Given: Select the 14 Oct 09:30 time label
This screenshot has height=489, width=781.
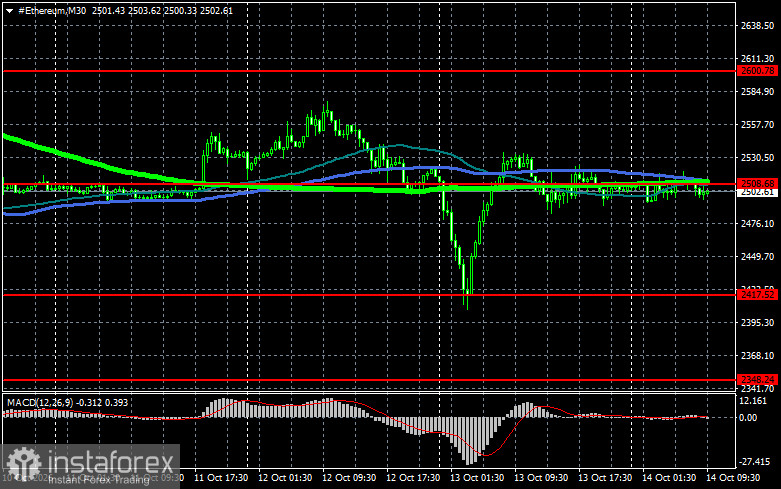Looking at the screenshot, I should click(x=733, y=478).
